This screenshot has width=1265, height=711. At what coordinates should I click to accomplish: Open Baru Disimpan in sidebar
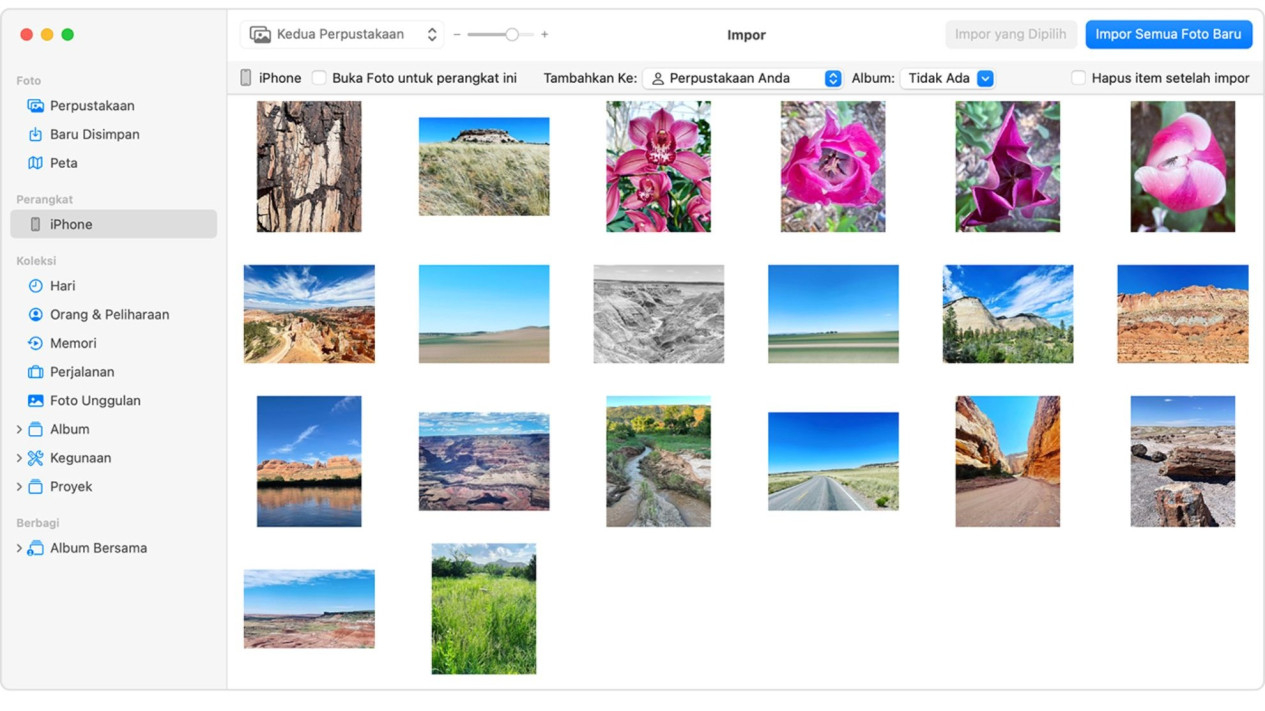[x=113, y=134]
